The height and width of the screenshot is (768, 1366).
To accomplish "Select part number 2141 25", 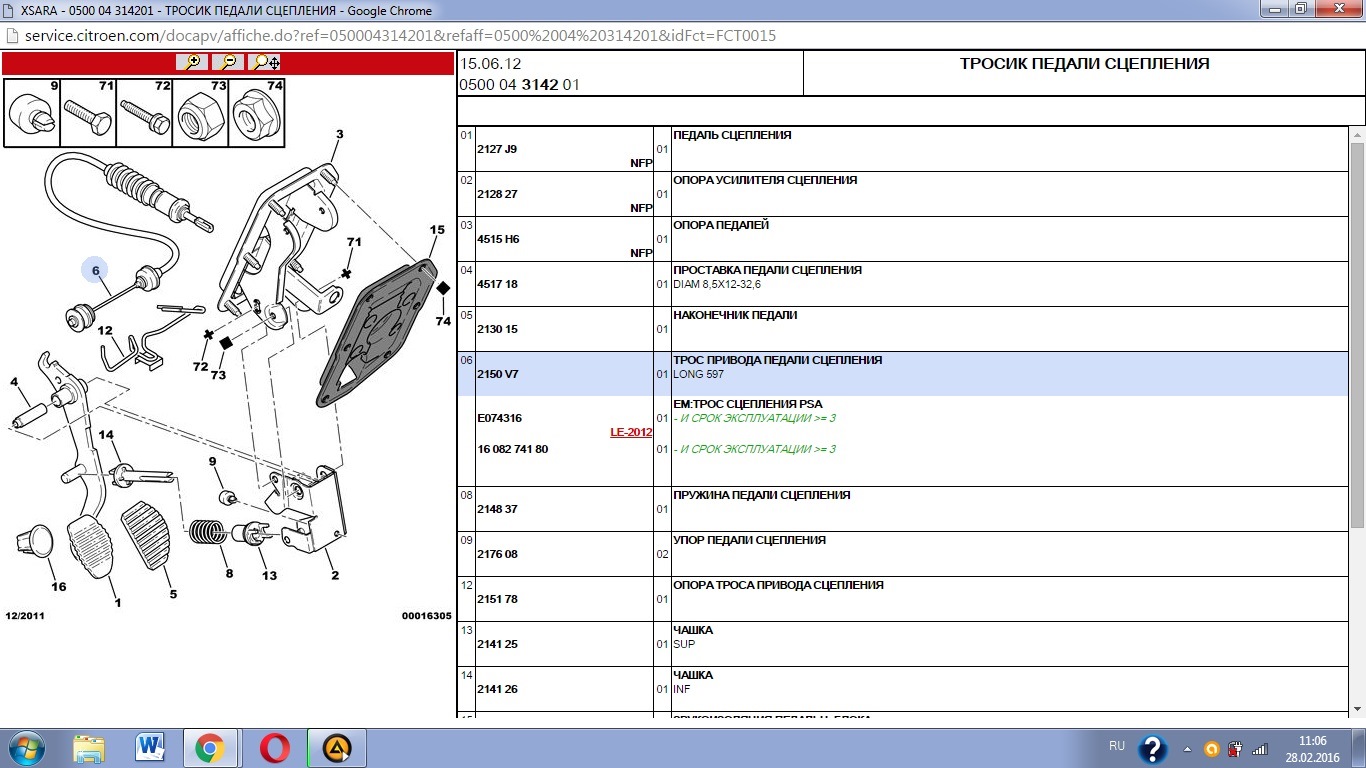I will pyautogui.click(x=497, y=644).
